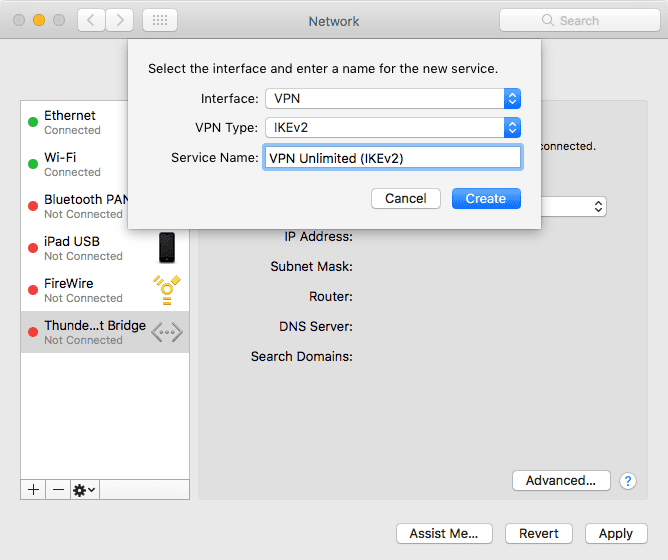Click the Assist Me button
The image size is (668, 560).
[444, 533]
